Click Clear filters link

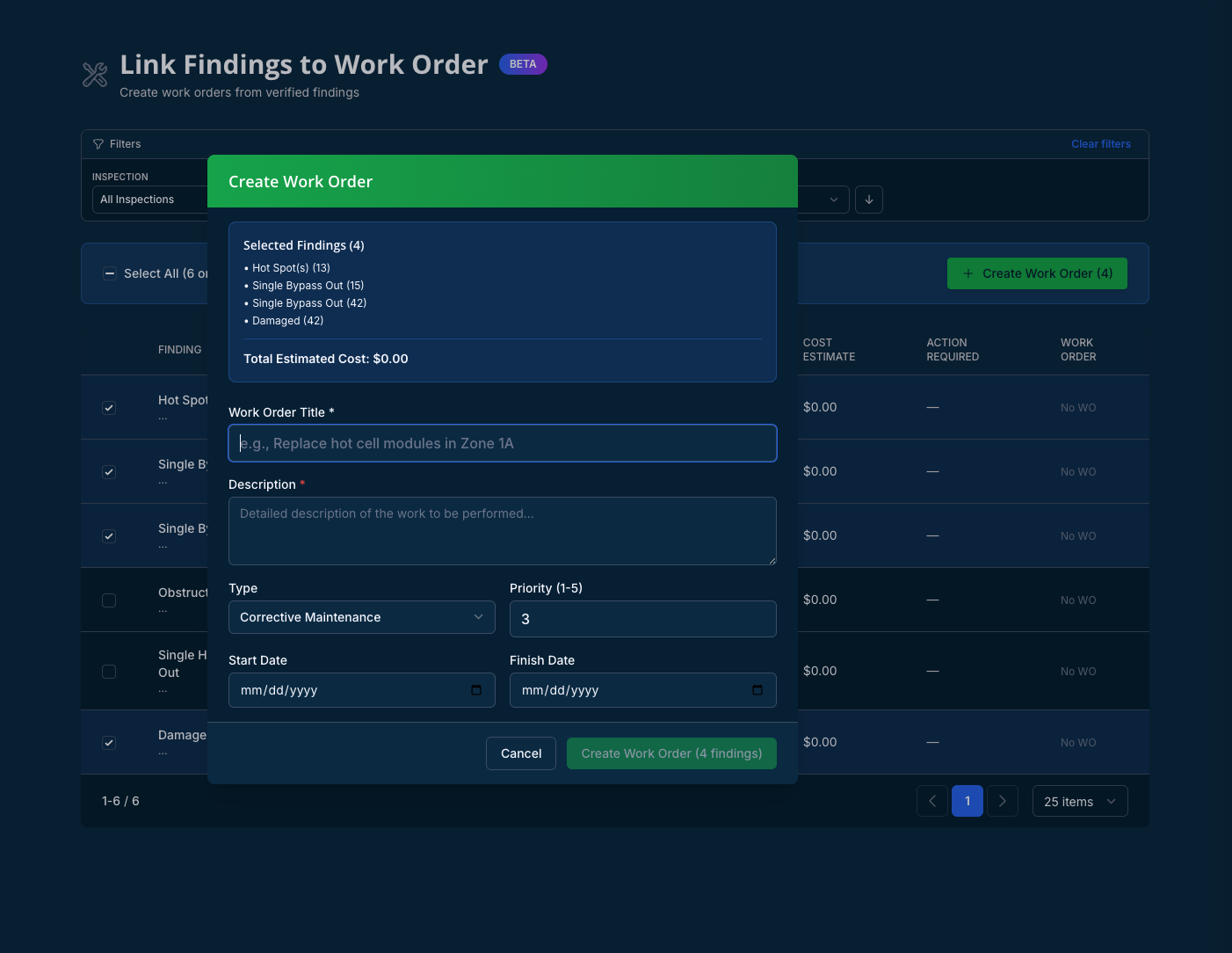1101,144
